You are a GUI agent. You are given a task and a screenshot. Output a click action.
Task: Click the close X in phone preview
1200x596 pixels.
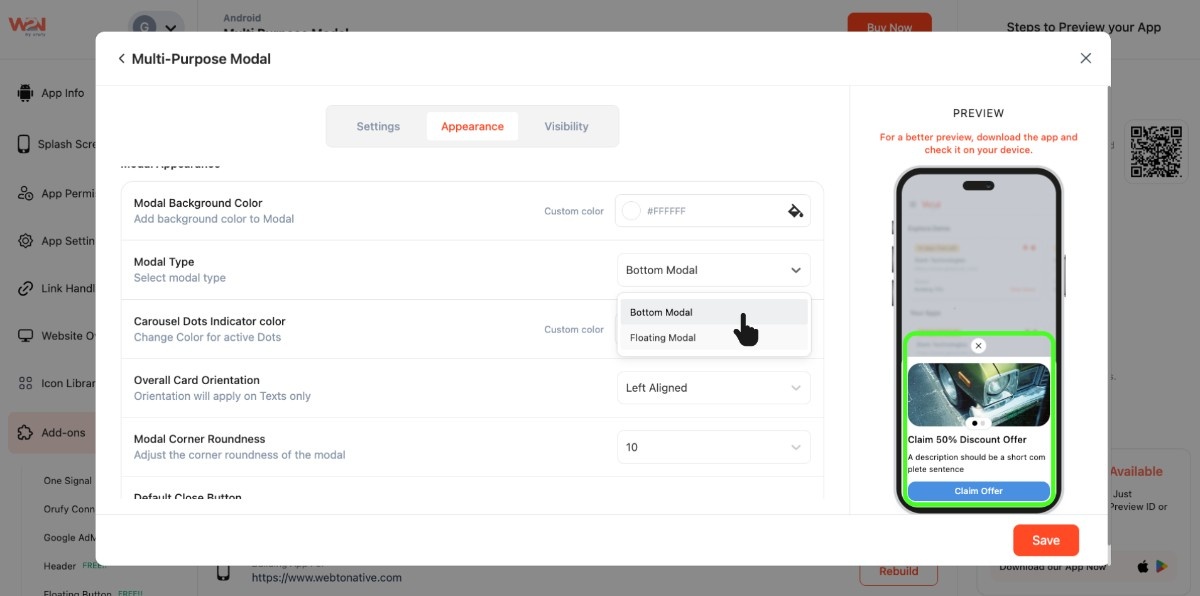coord(978,346)
